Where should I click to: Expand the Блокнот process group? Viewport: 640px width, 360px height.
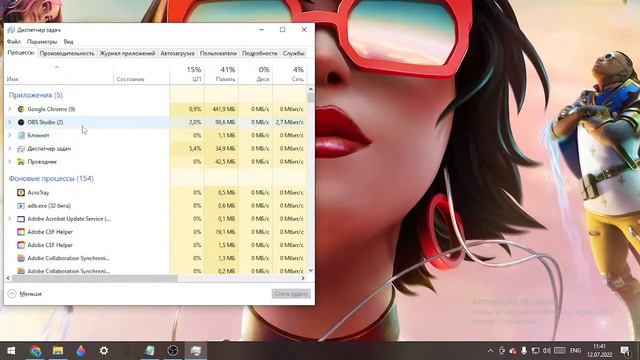[x=9, y=135]
